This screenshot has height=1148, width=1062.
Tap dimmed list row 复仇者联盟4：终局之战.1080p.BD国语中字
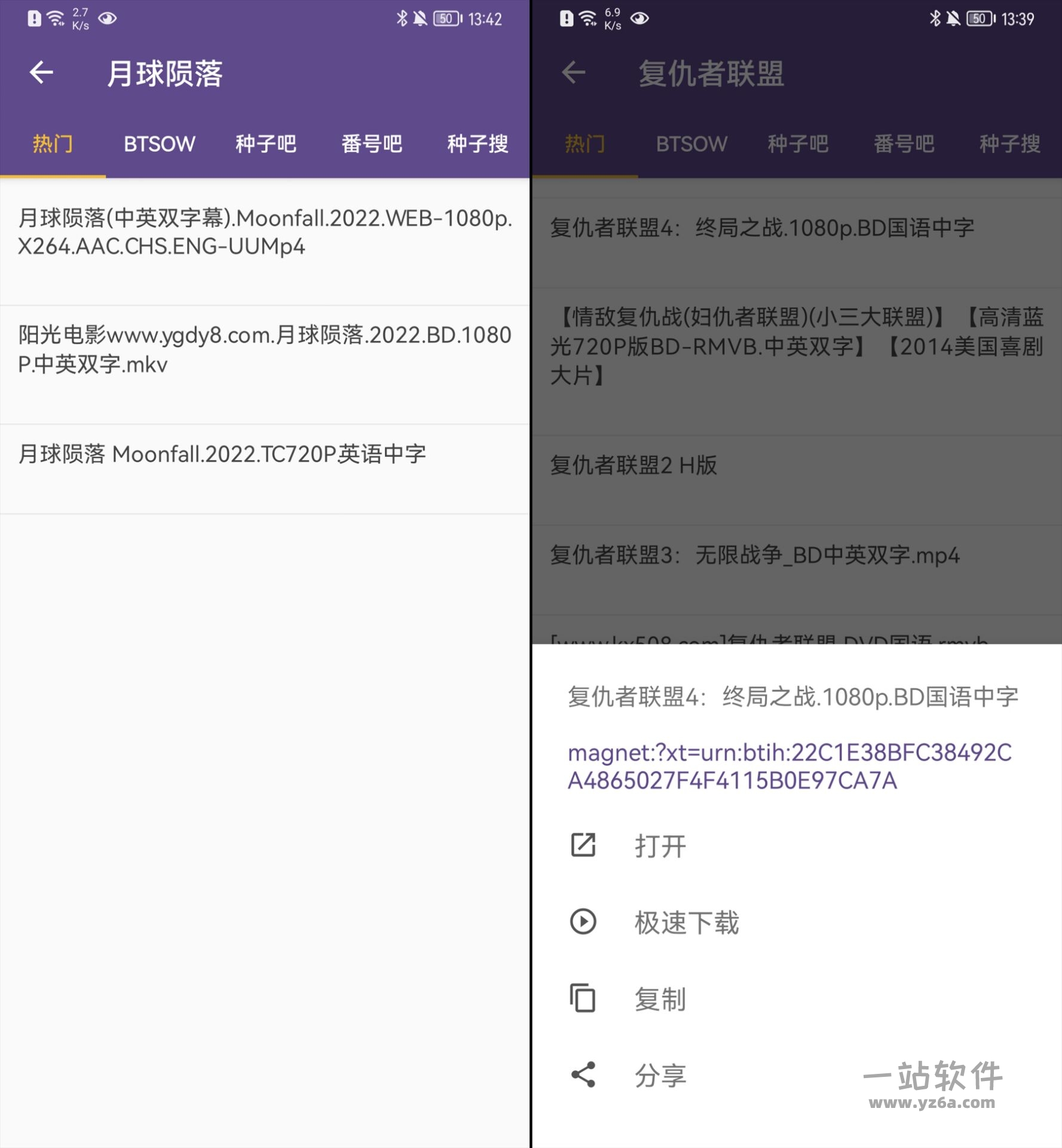click(x=797, y=243)
